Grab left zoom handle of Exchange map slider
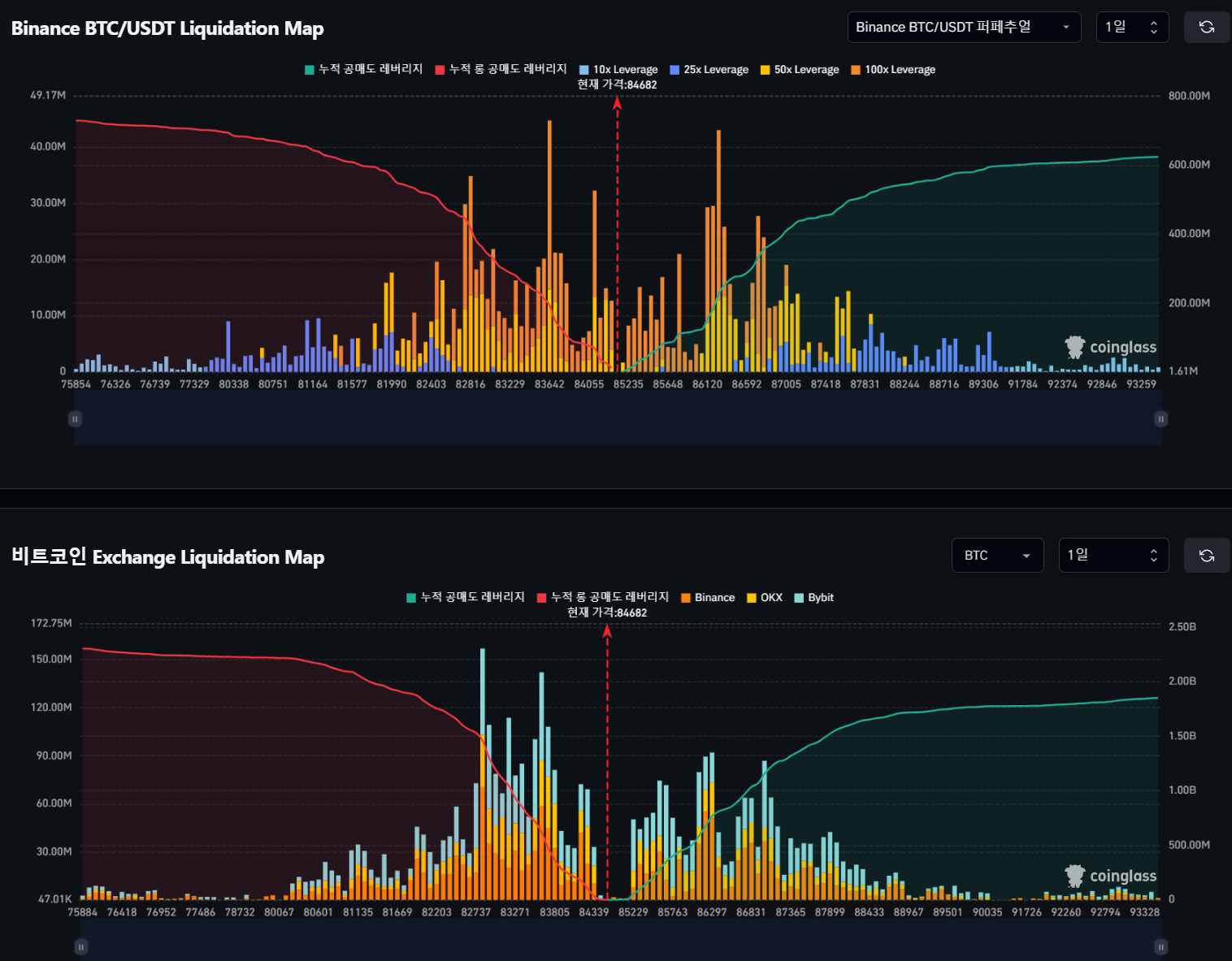1232x961 pixels. click(x=80, y=946)
